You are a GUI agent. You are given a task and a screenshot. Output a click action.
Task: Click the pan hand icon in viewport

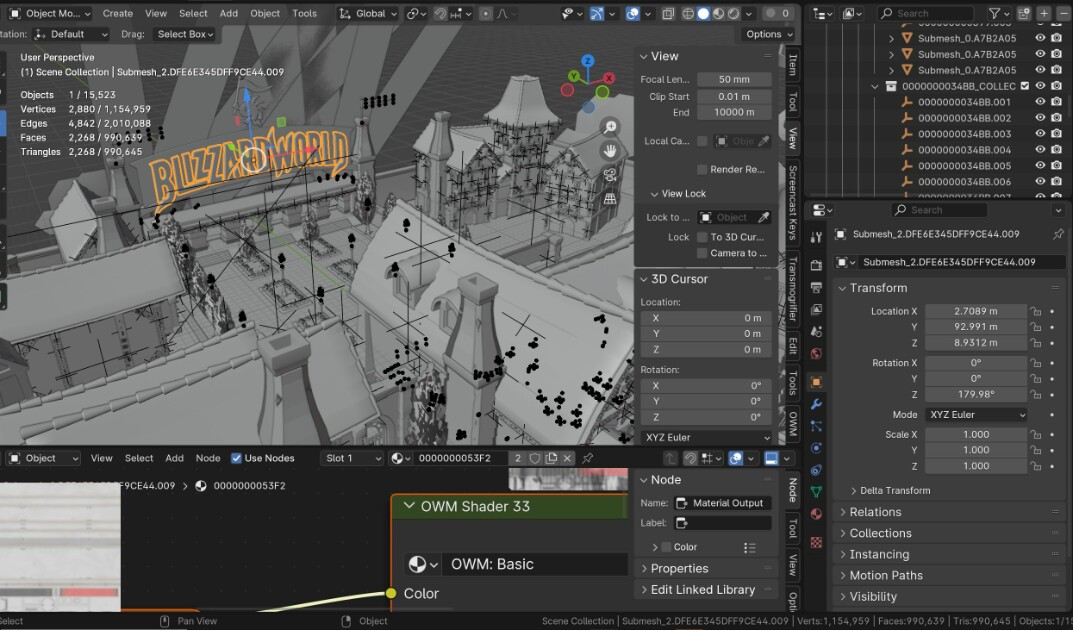(x=610, y=150)
